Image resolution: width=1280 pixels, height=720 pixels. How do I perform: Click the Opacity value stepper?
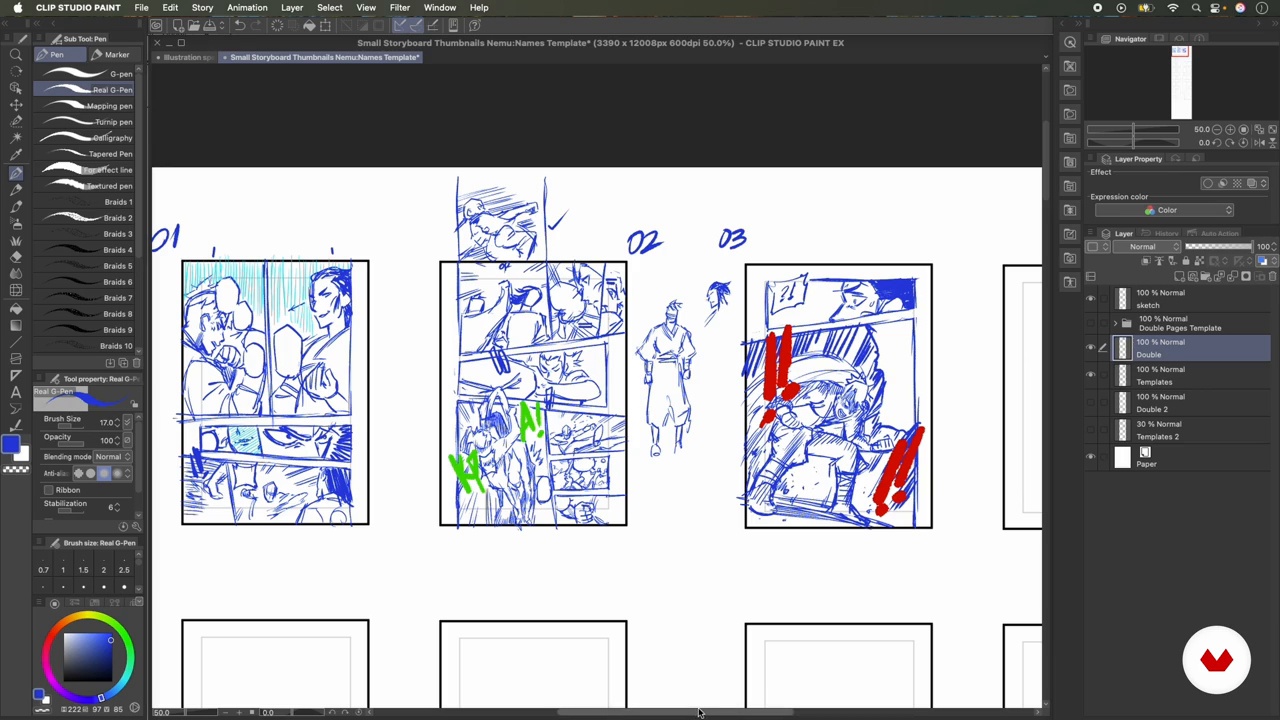[117, 441]
